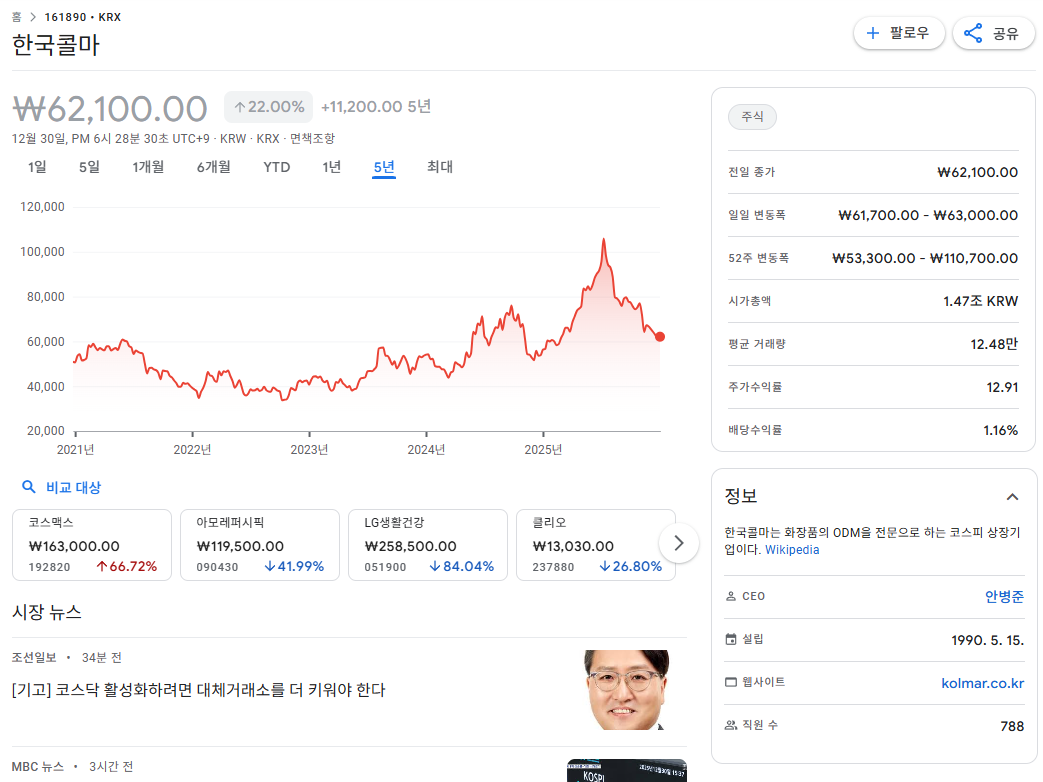This screenshot has width=1043, height=782.
Task: Click the +11,200.00 5년 change text
Action: coord(376,106)
